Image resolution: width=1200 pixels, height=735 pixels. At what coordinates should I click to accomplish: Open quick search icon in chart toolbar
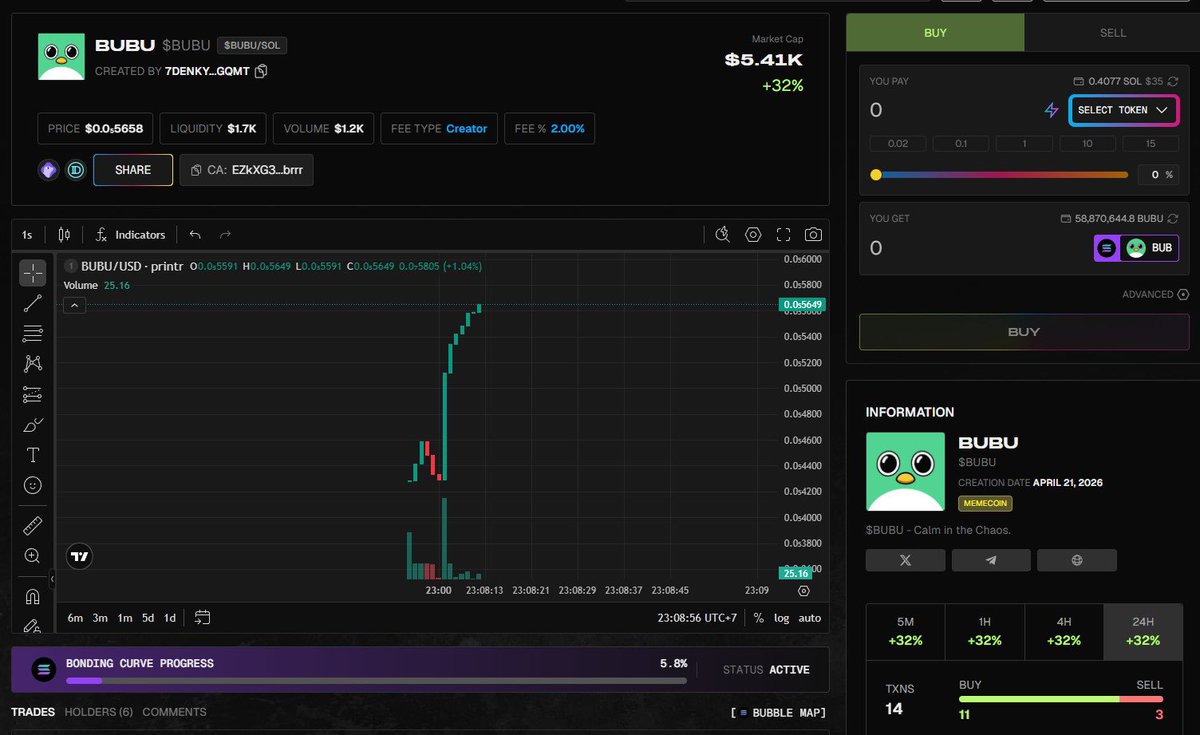(x=723, y=234)
